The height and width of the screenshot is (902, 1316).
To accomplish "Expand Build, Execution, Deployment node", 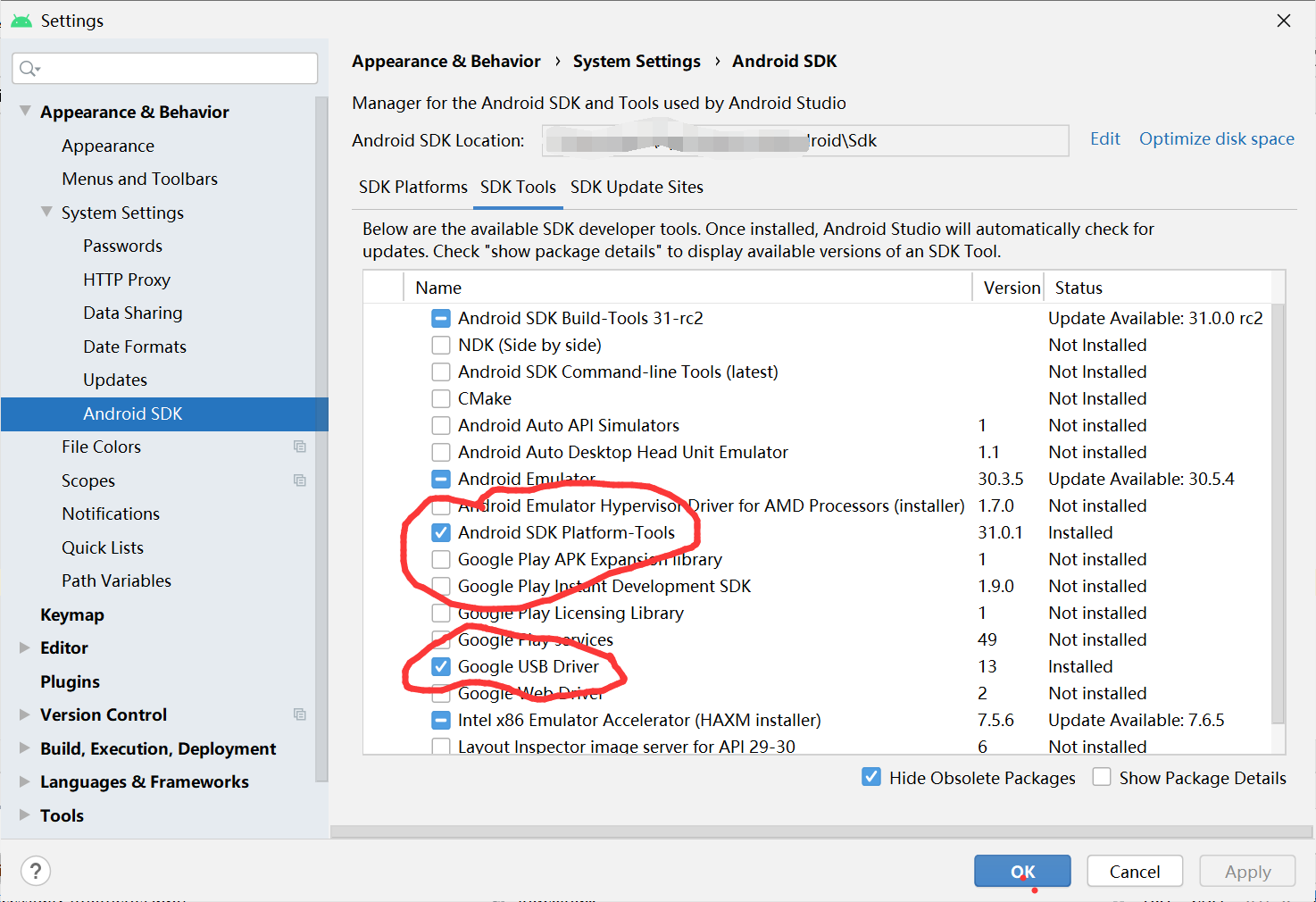I will (25, 748).
